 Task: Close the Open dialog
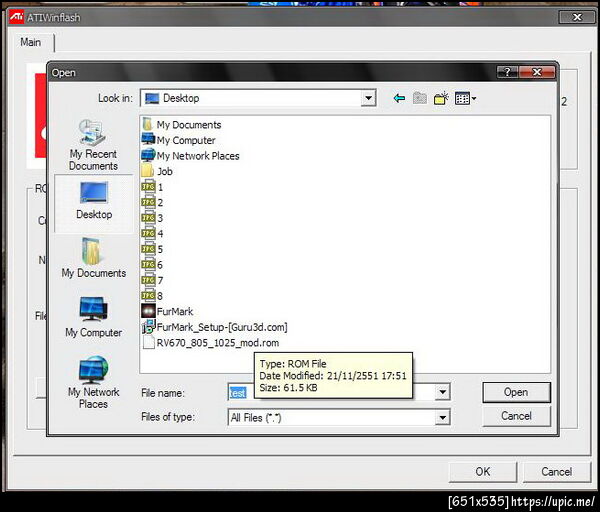pos(537,72)
